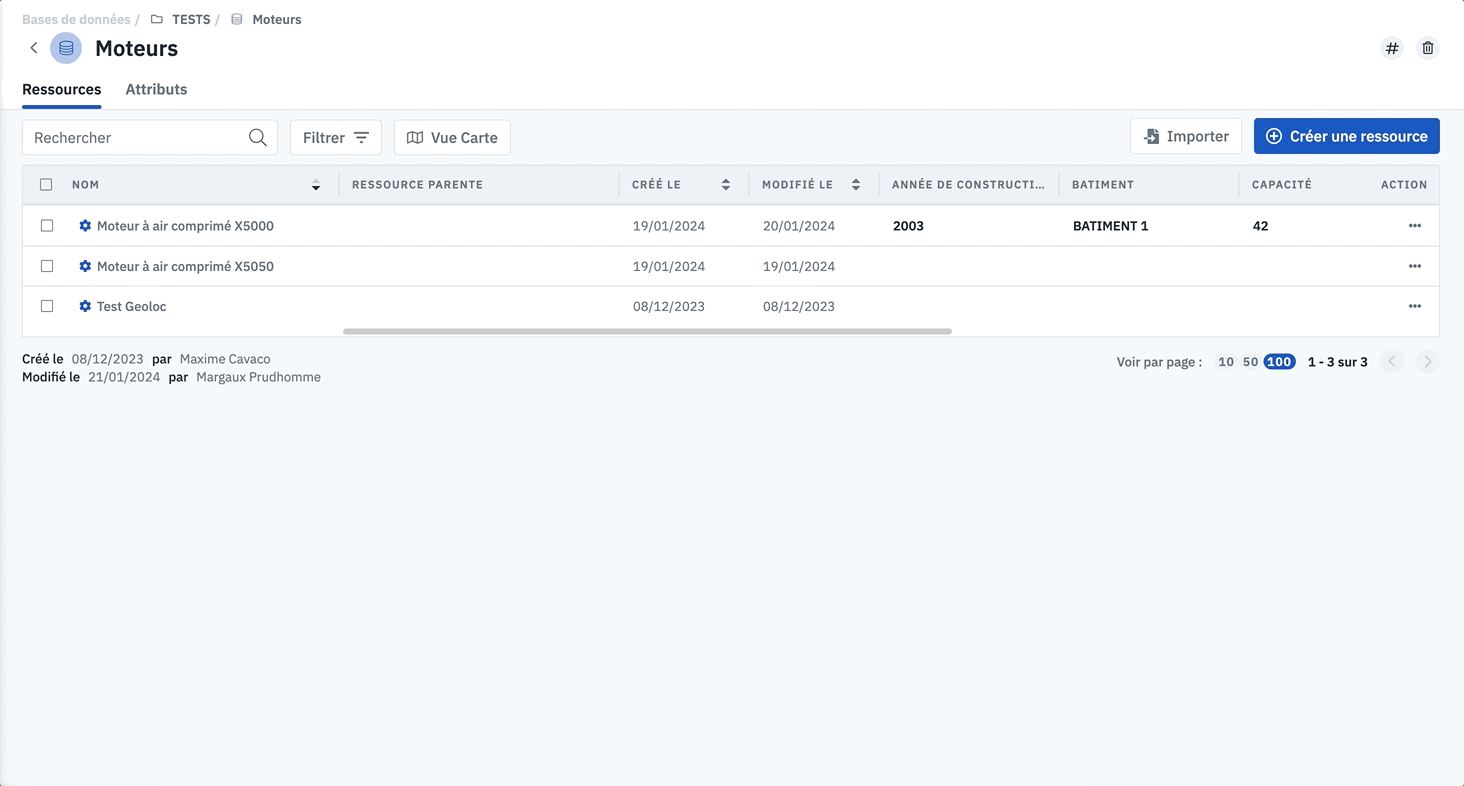Viewport: 1464px width, 786px height.
Task: Check the Test Geoloc row checkbox
Action: (47, 306)
